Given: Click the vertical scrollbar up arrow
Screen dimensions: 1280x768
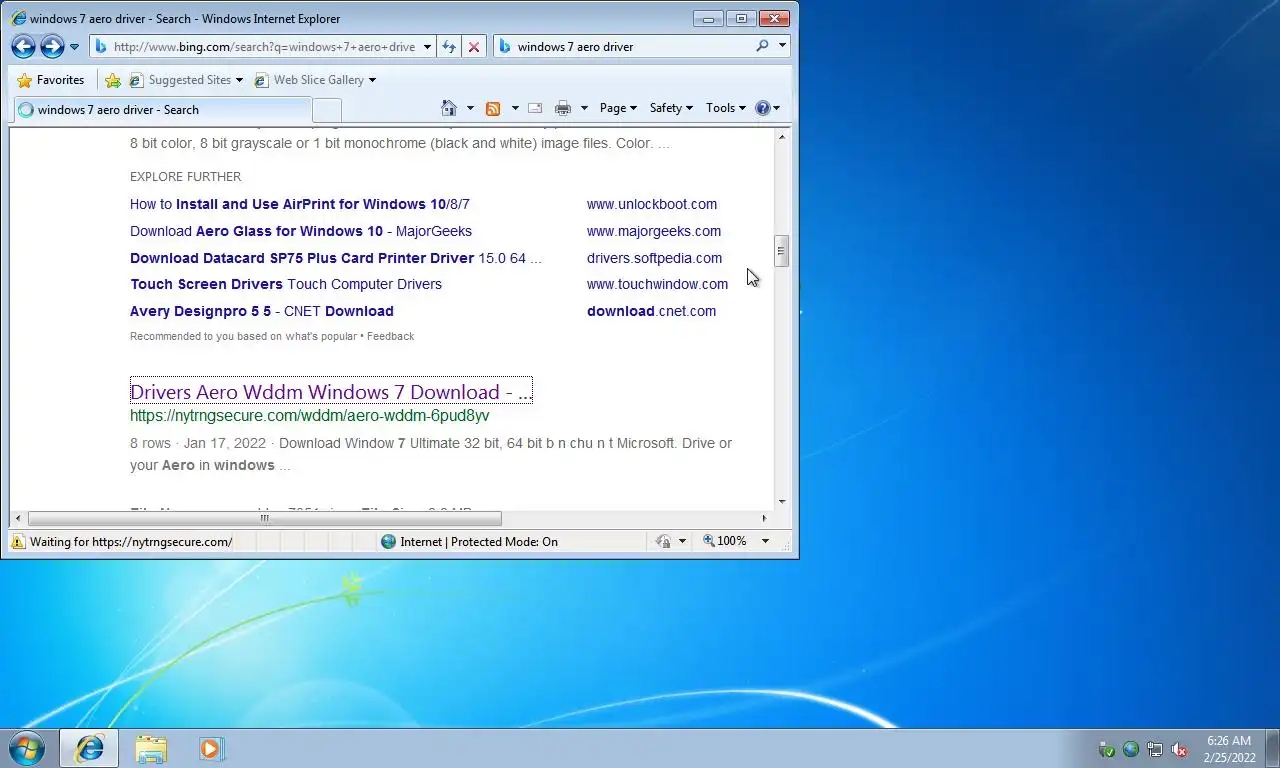Looking at the screenshot, I should [782, 136].
